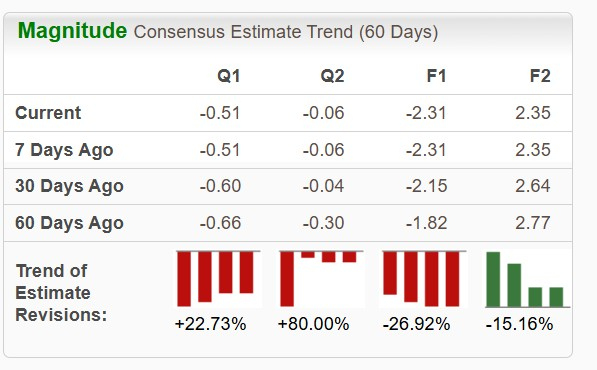Click the F1 red trend bar chart
Screen dimensions: 597x370
[x=425, y=279]
